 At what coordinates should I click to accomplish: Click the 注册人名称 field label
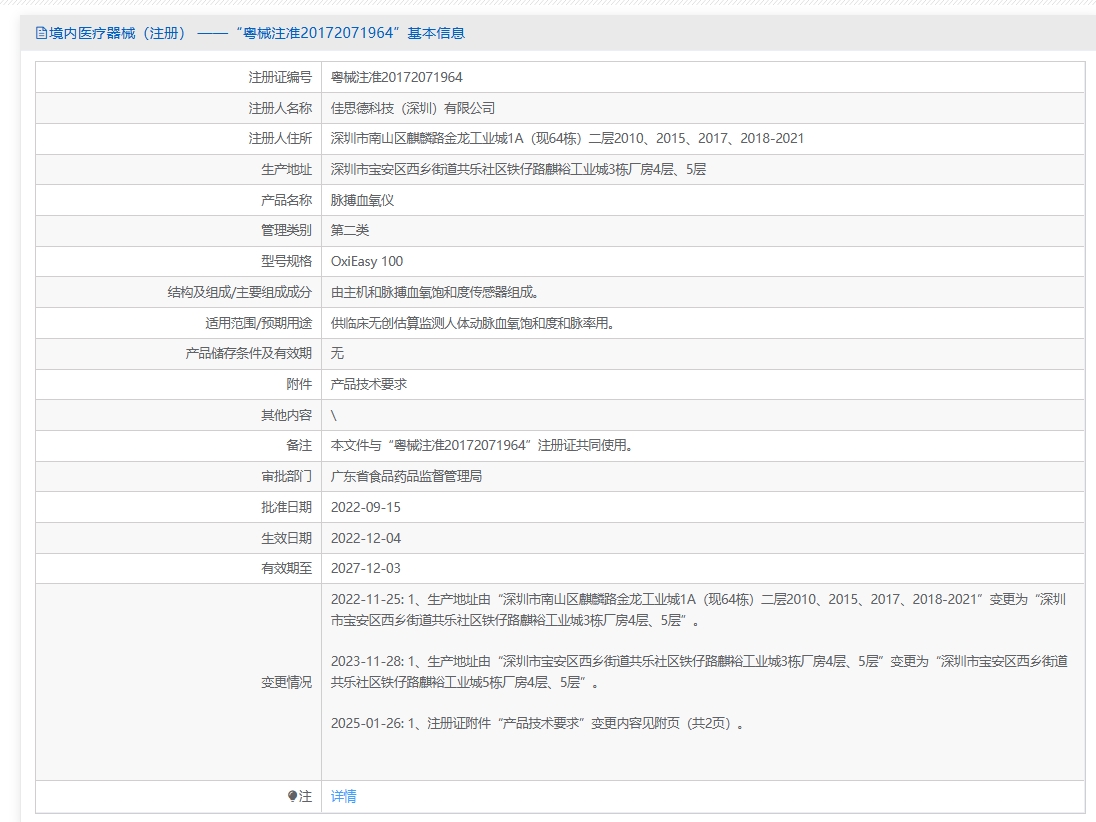tap(280, 108)
